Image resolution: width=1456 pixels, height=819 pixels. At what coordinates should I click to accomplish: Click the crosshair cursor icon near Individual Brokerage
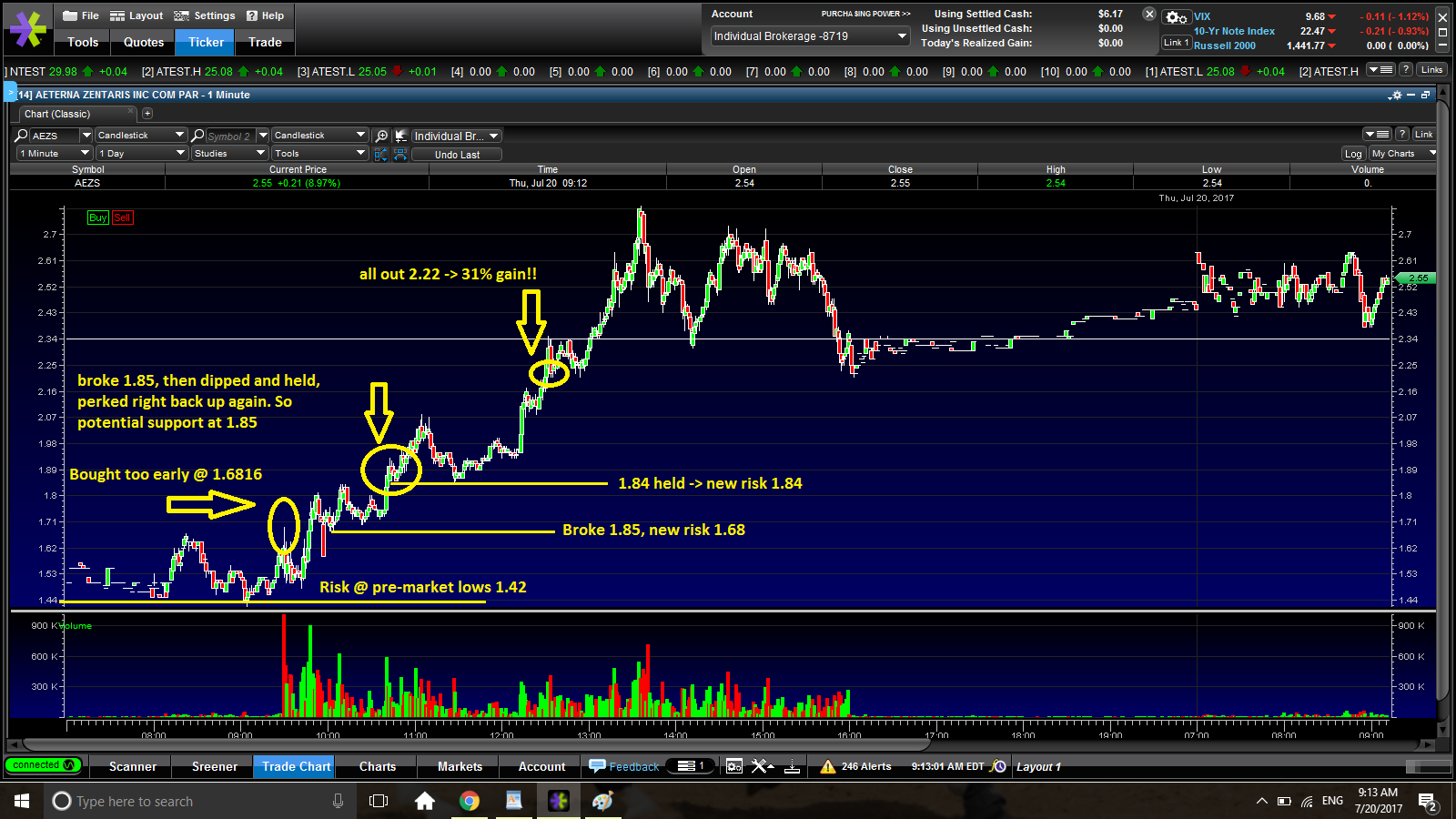point(401,135)
